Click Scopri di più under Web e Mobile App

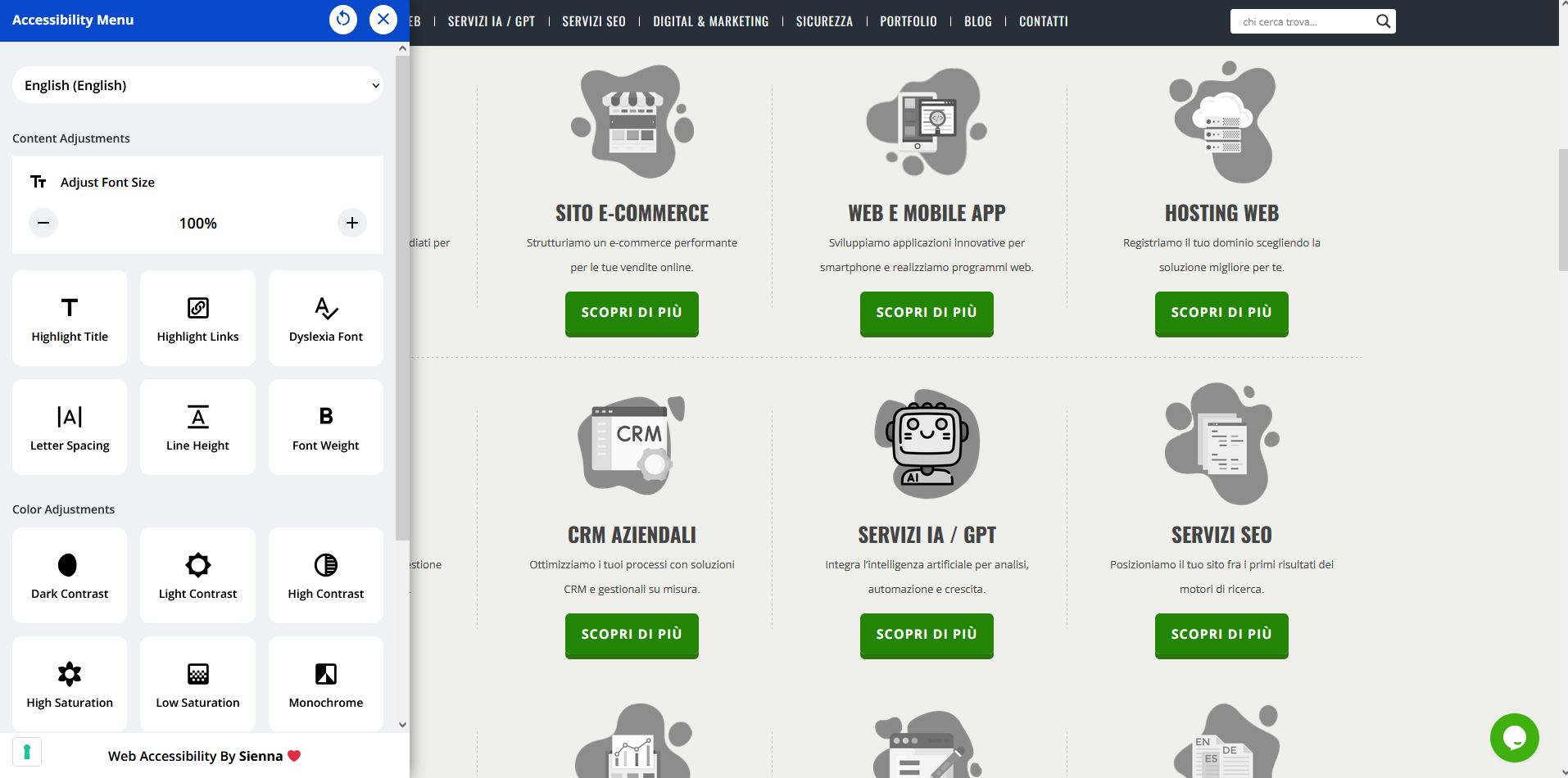(927, 313)
